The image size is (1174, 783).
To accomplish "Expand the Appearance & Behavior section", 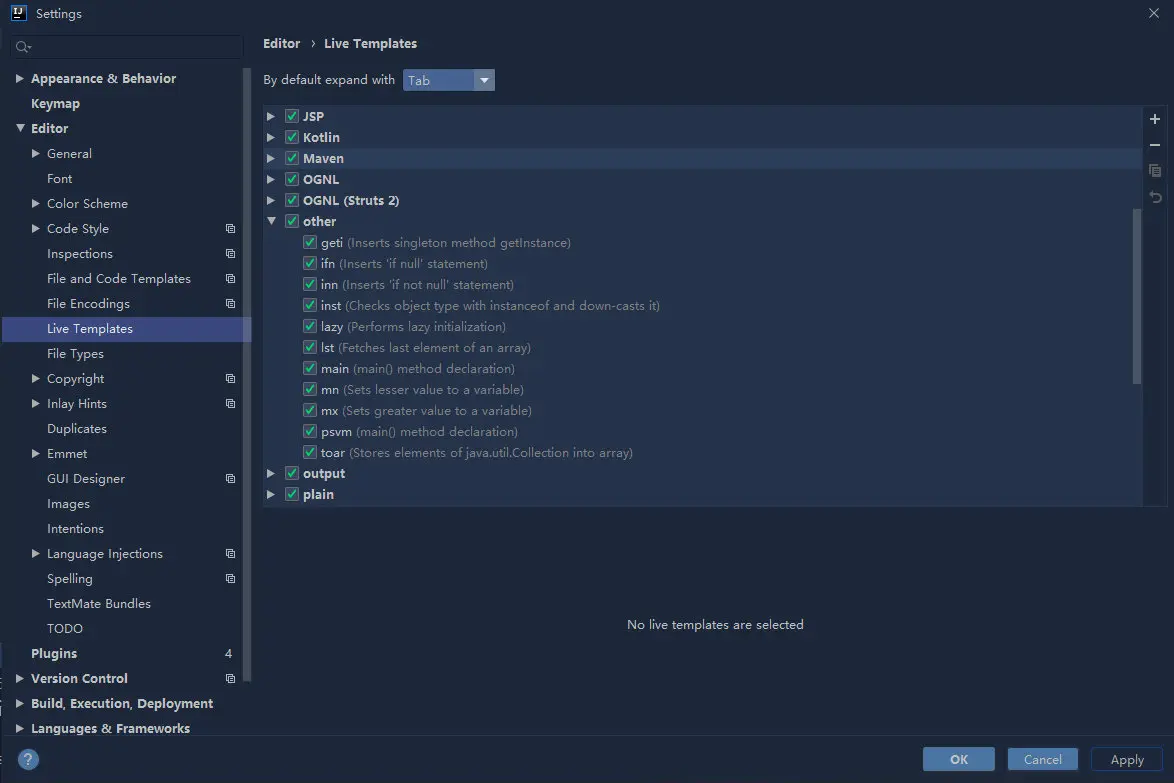I will [x=18, y=78].
